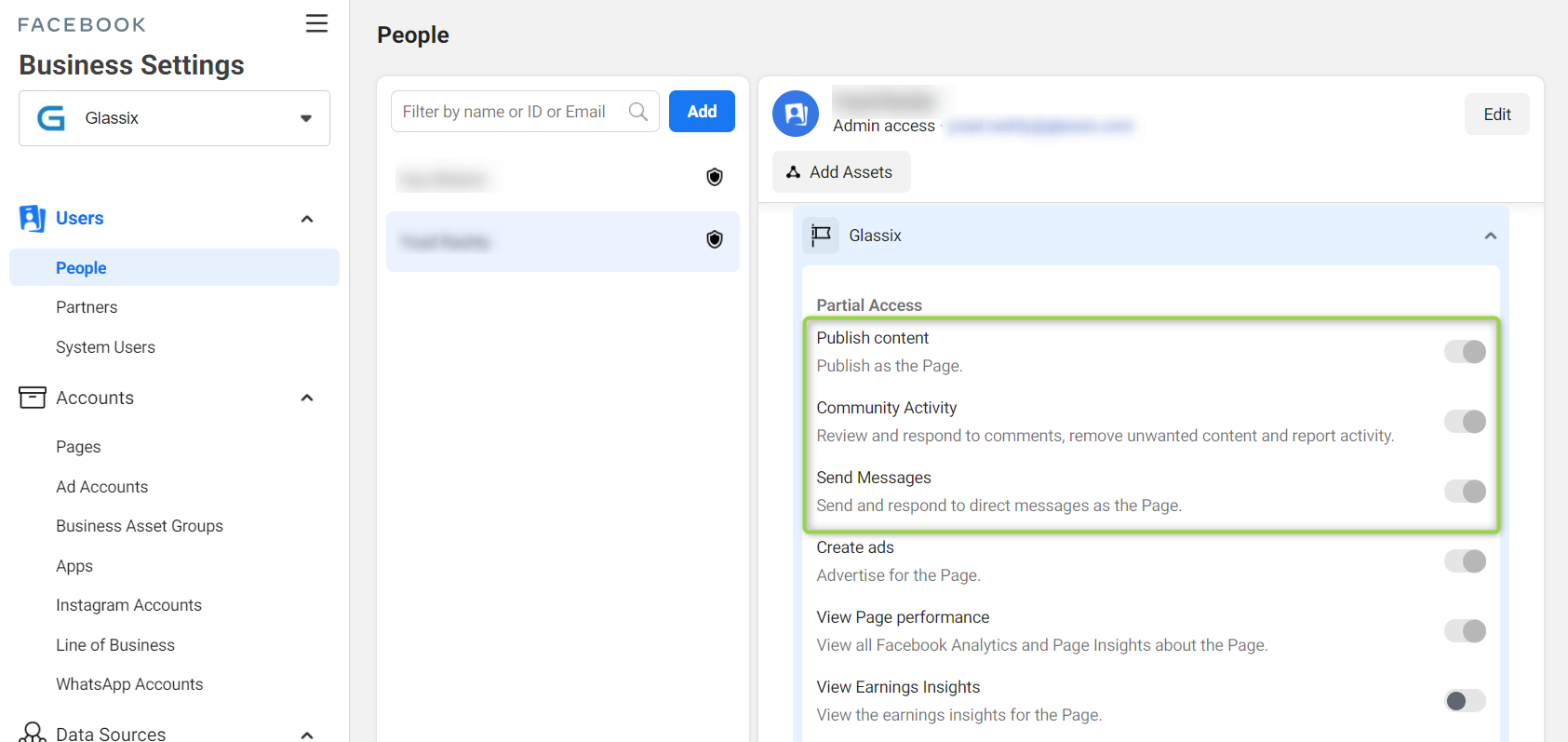Click the Users section icon
This screenshot has height=742, width=1568.
pos(33,218)
